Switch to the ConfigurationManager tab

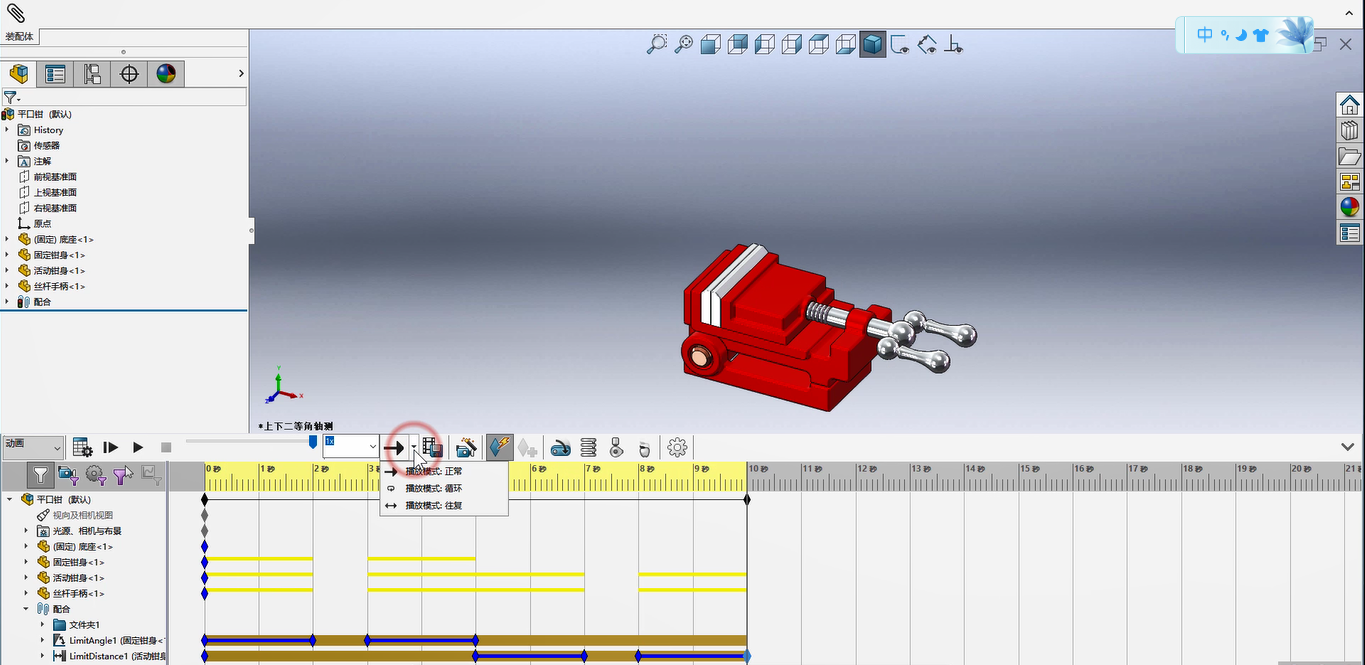[x=92, y=73]
